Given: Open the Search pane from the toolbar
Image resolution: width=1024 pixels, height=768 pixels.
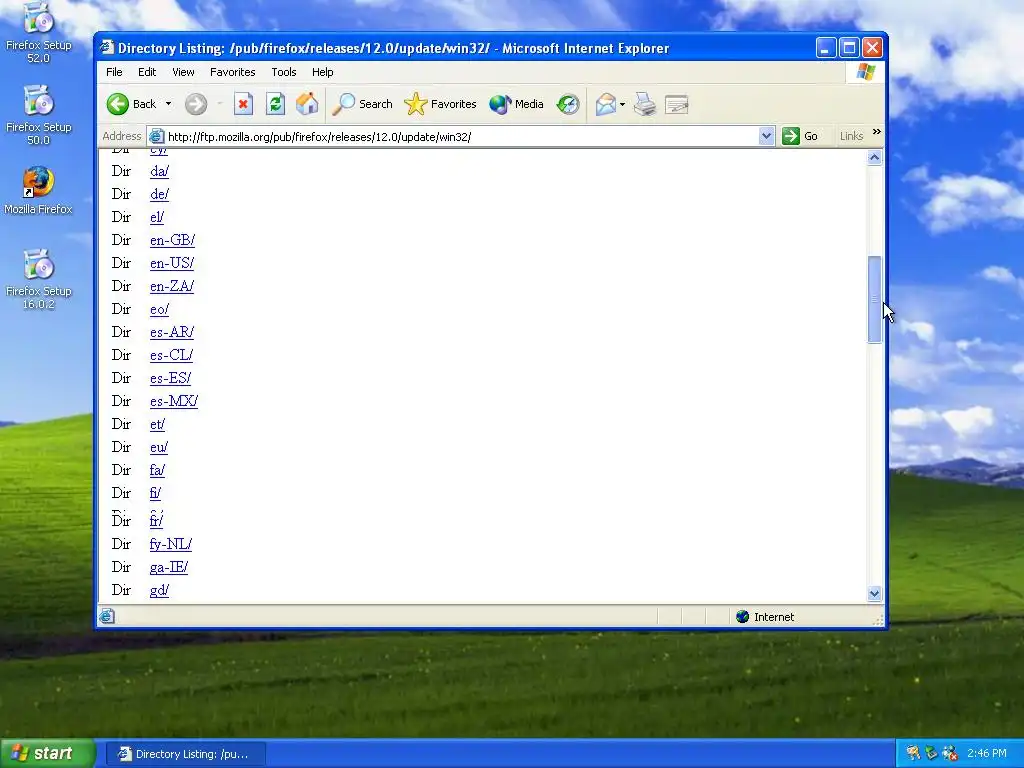Looking at the screenshot, I should [x=362, y=104].
